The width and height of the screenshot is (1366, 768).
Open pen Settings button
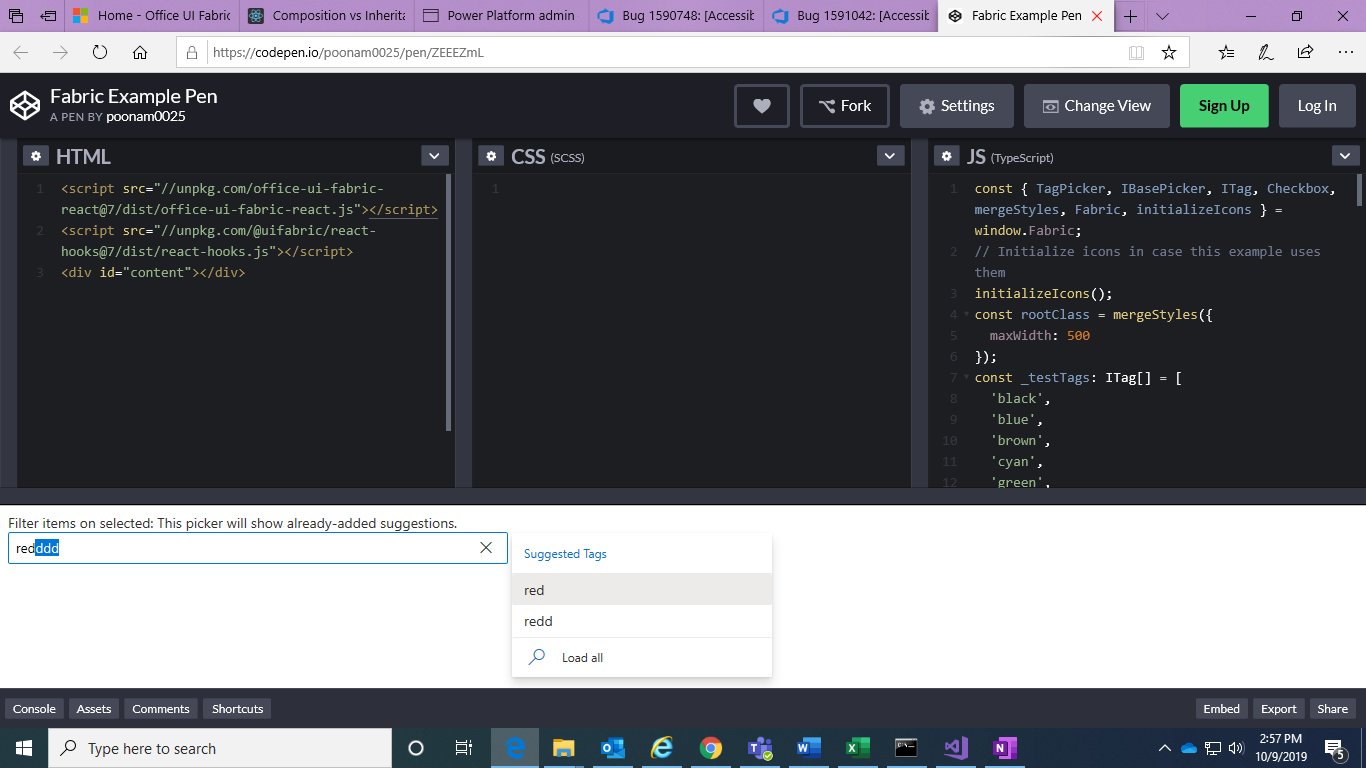(957, 106)
